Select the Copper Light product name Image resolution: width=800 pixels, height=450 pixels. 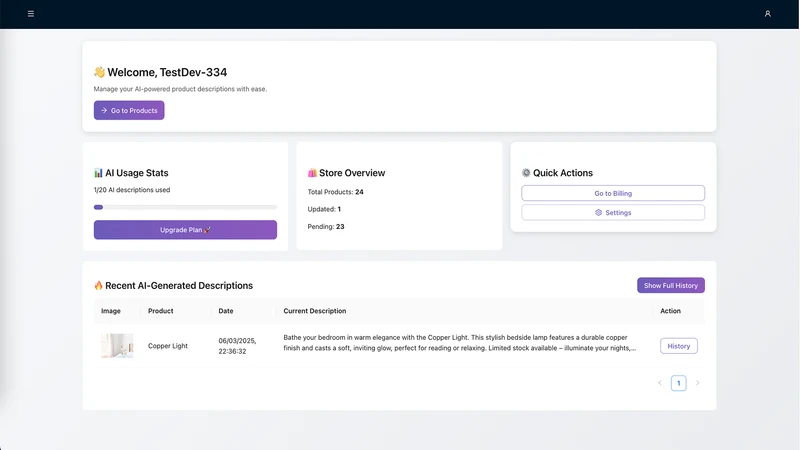point(168,346)
